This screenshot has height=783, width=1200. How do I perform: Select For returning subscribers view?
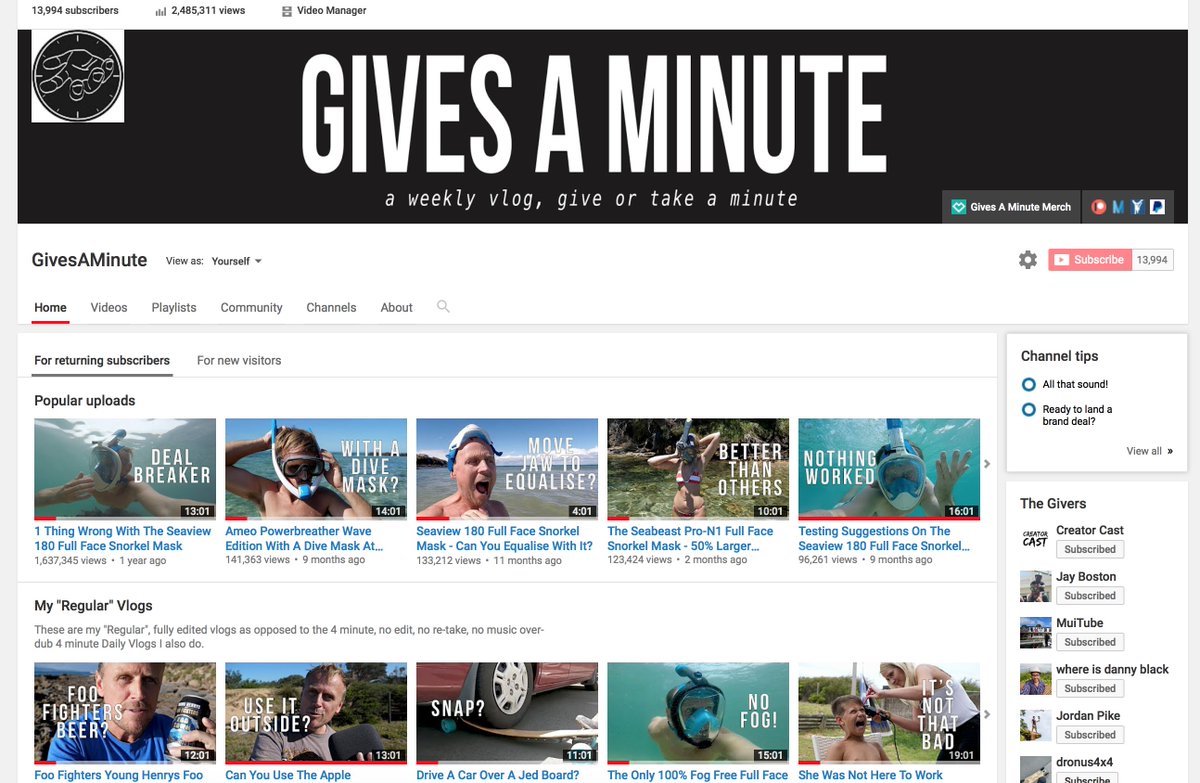102,361
